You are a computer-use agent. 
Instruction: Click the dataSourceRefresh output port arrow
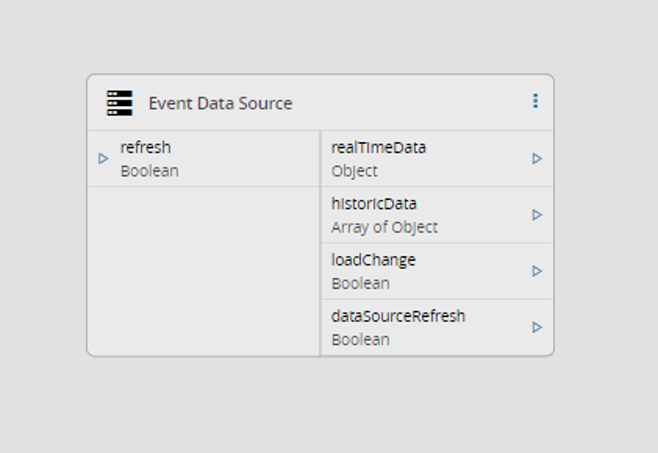pos(537,327)
